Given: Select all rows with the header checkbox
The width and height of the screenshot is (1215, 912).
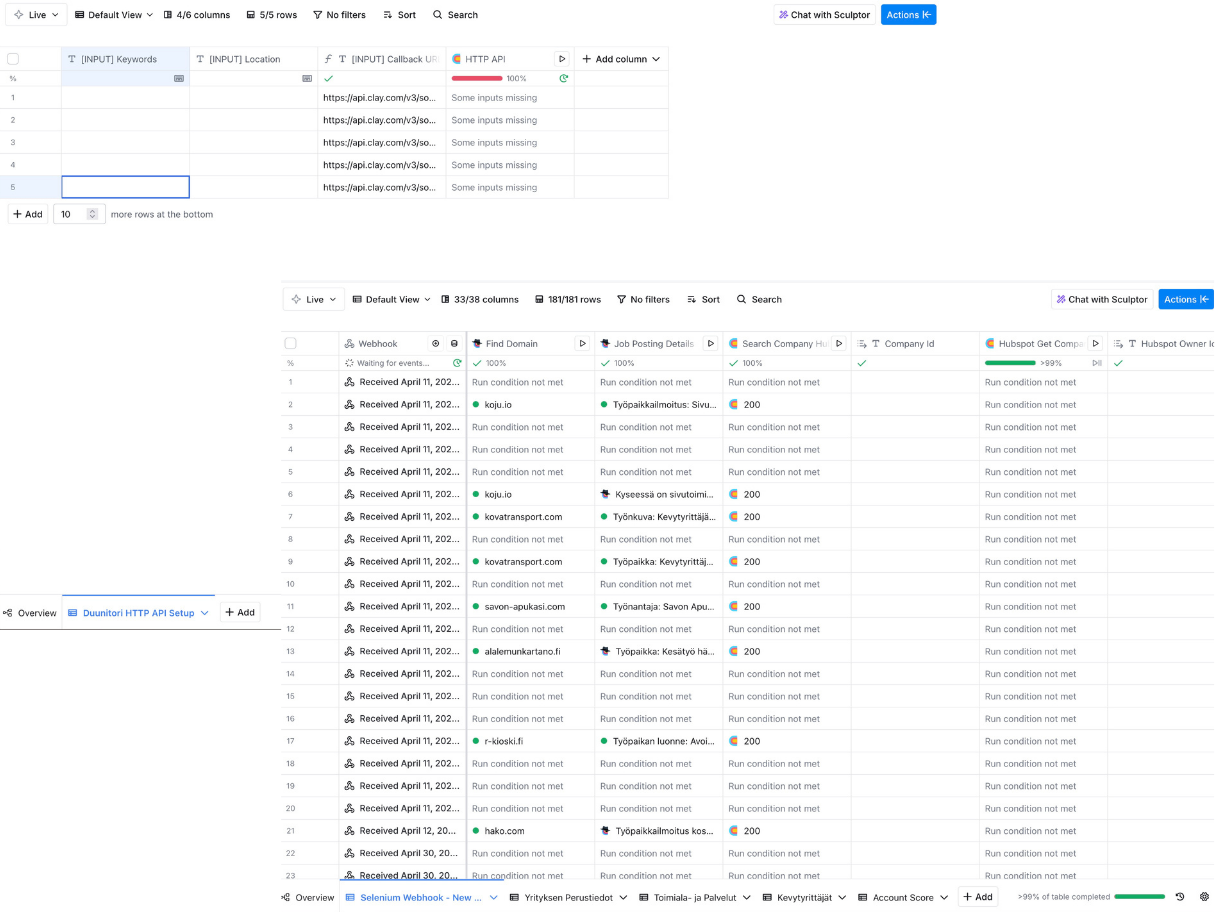Looking at the screenshot, I should click(13, 59).
